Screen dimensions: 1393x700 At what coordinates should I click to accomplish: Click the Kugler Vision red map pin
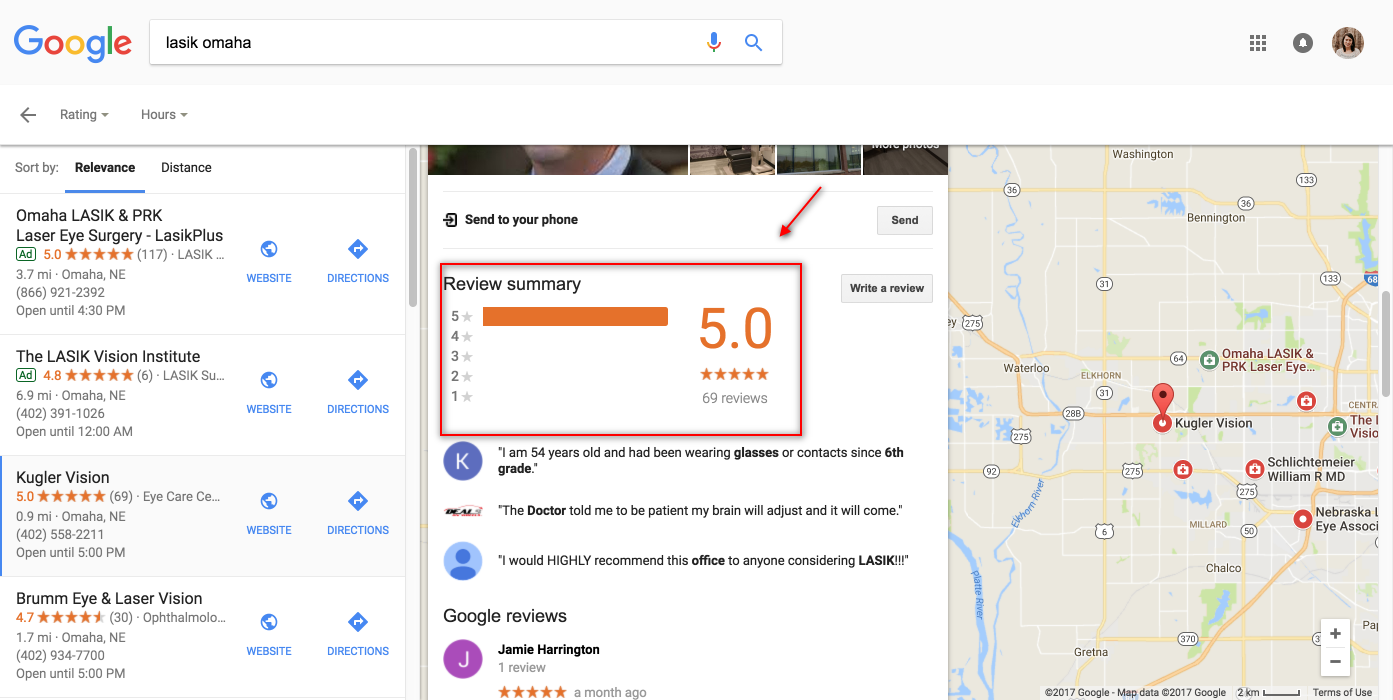tap(1162, 407)
